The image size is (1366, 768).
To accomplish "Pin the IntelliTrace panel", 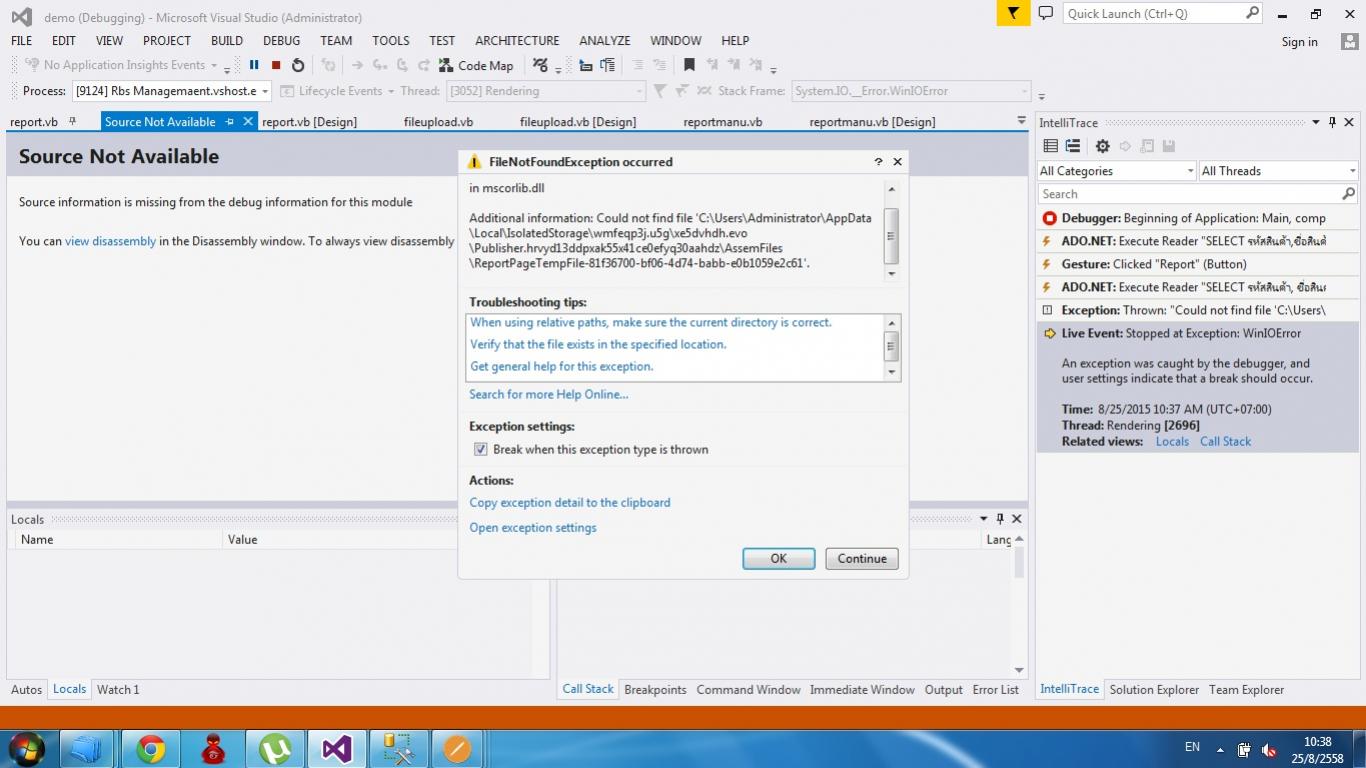I will pos(1332,122).
